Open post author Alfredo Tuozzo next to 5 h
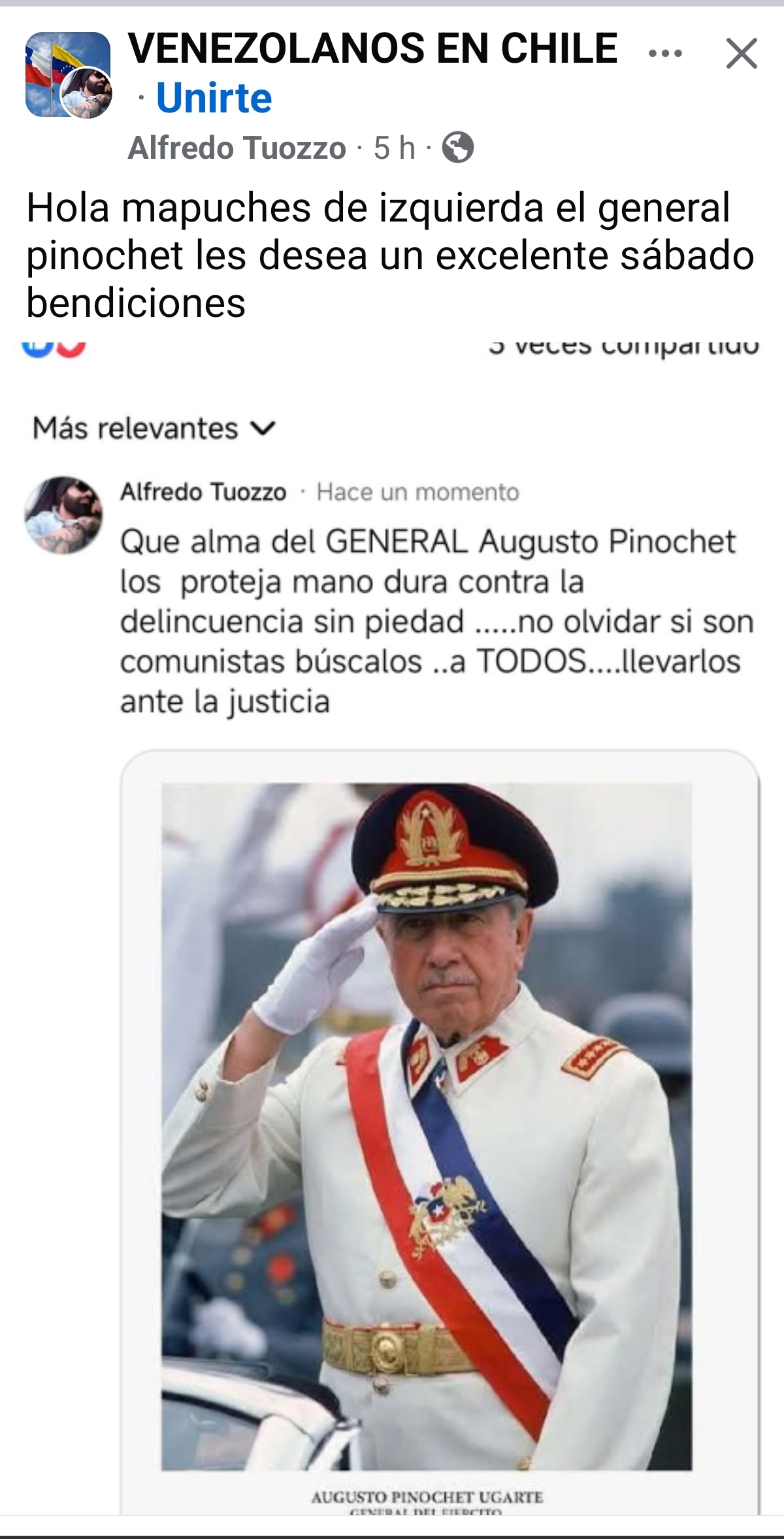Screen dimensions: 784x1539 (x=237, y=148)
